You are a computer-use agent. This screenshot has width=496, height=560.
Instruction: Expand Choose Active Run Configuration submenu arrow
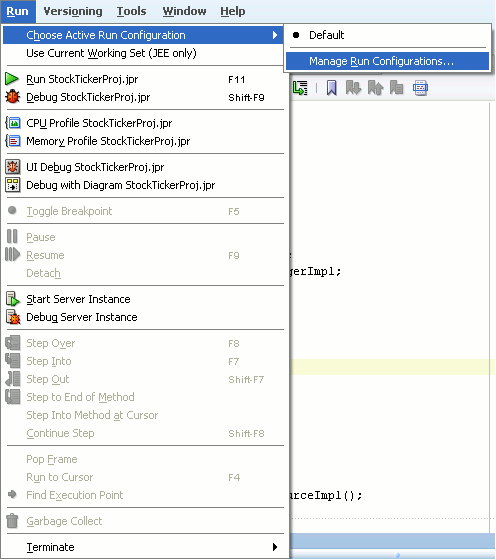pyautogui.click(x=275, y=35)
